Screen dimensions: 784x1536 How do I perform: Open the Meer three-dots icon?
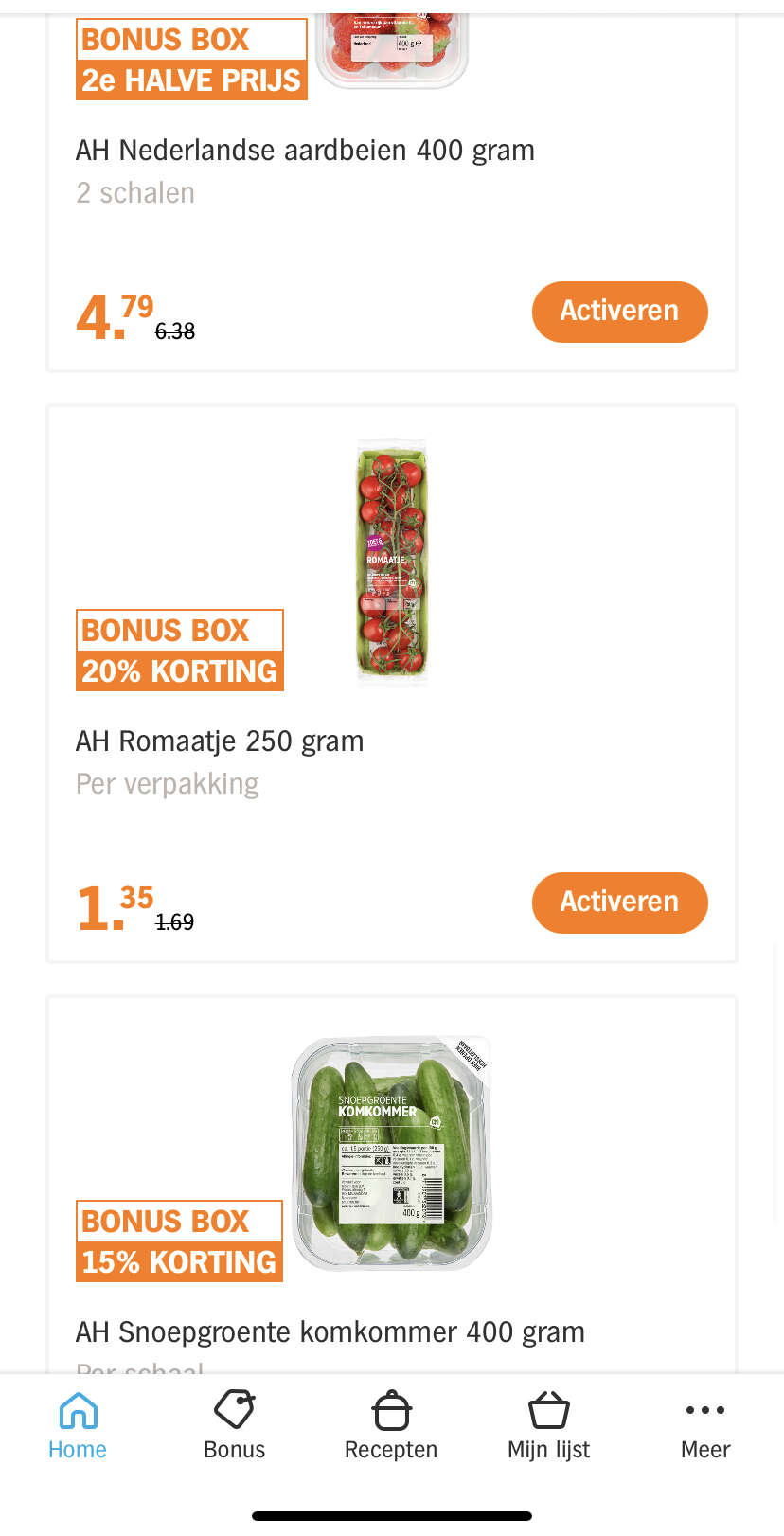[705, 1410]
